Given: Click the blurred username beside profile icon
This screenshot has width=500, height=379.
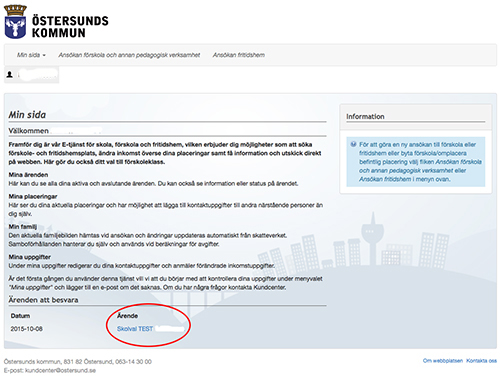Looking at the screenshot, I should click(38, 74).
